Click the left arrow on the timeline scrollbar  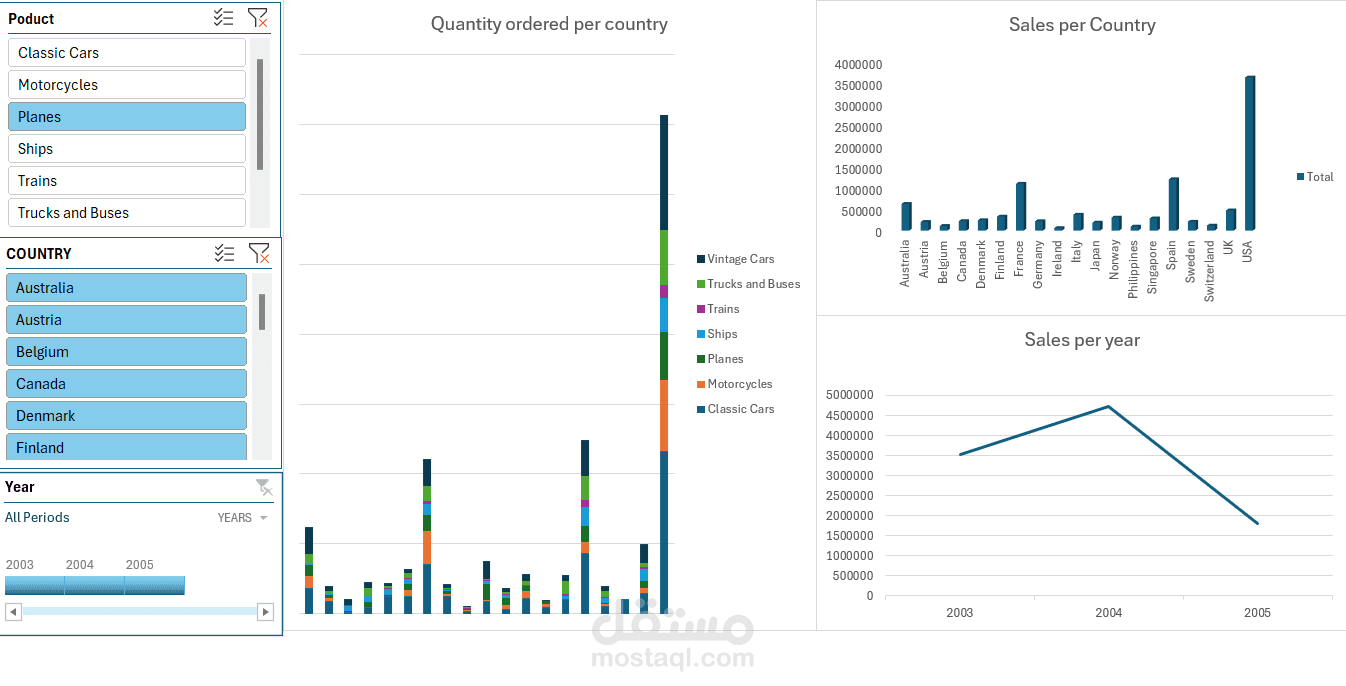[13, 611]
